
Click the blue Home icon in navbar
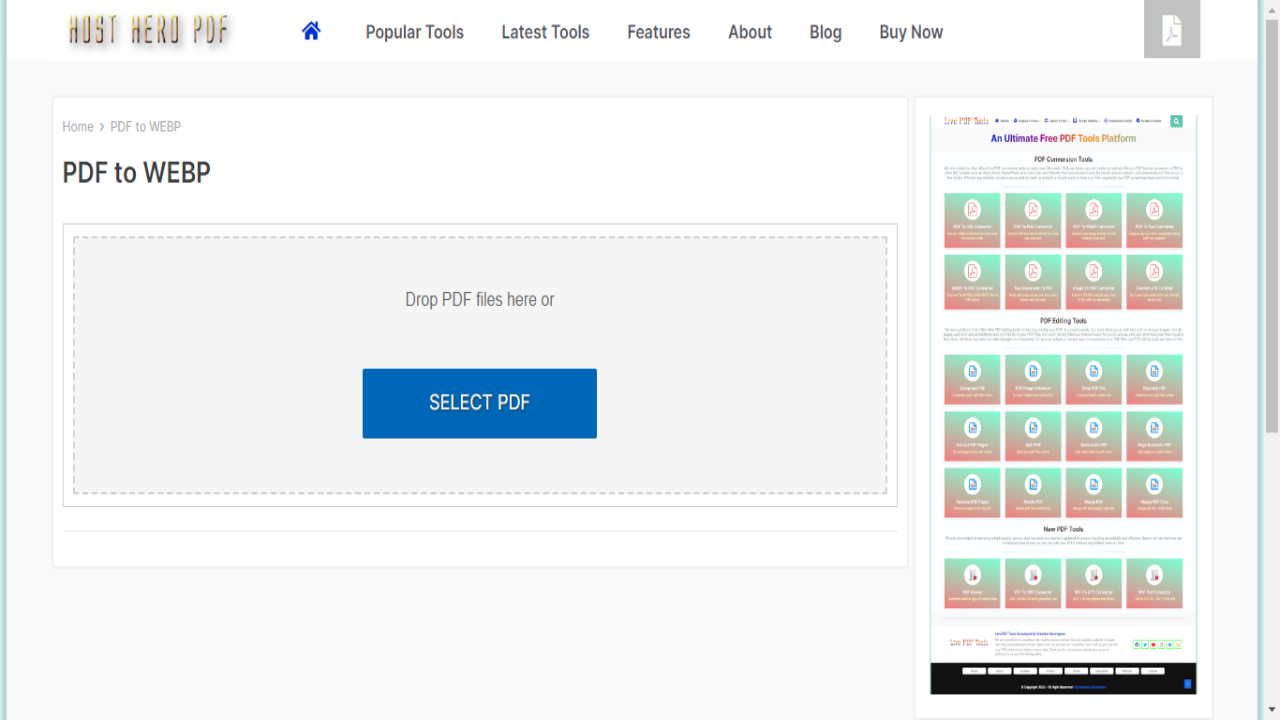click(311, 31)
